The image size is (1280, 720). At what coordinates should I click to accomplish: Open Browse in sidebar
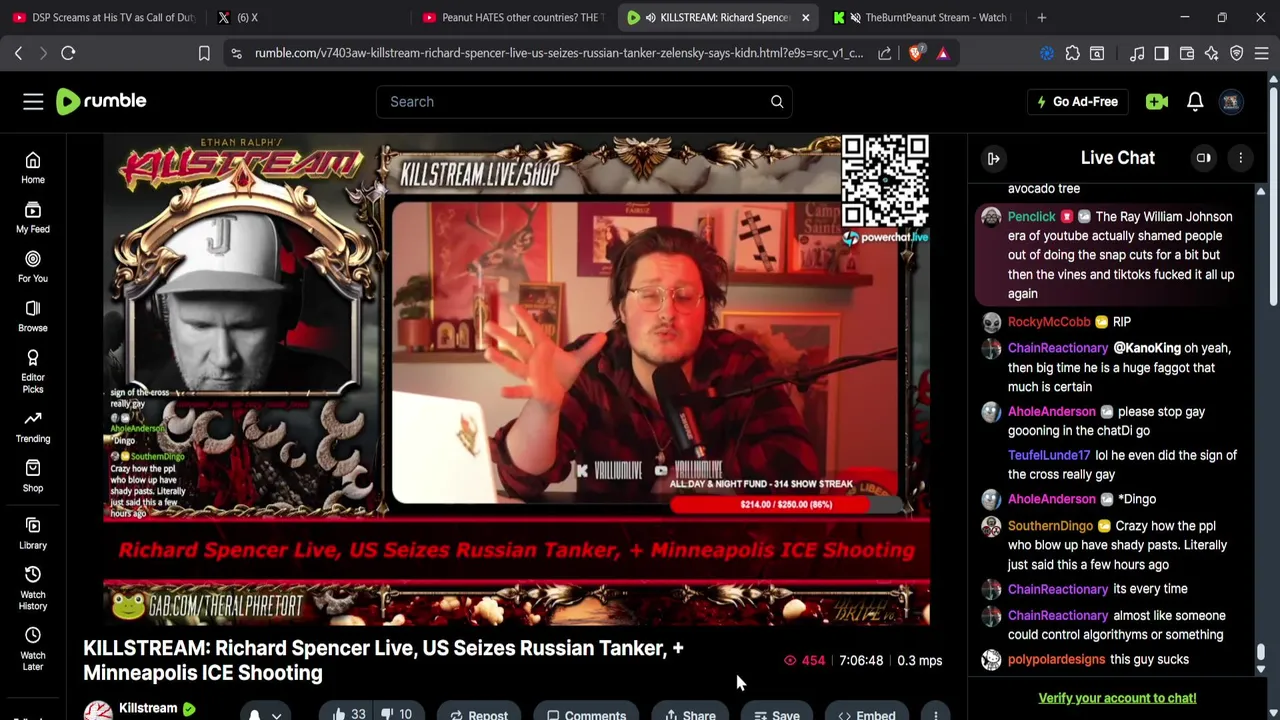point(33,316)
